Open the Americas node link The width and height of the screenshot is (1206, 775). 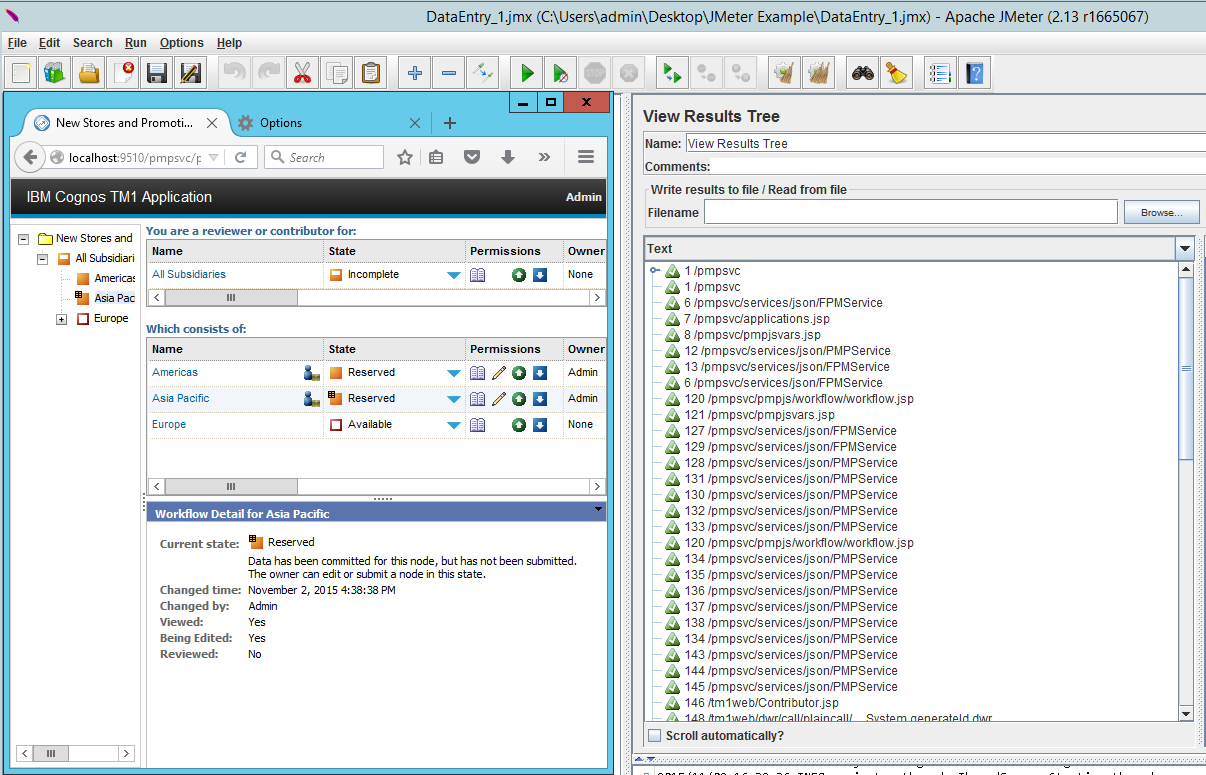pos(175,373)
